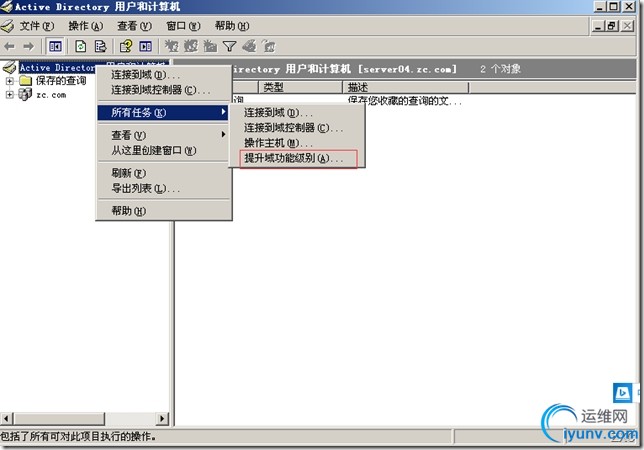Click the Back arrow toolbar icon
This screenshot has height=450, width=644.
pyautogui.click(x=10, y=46)
